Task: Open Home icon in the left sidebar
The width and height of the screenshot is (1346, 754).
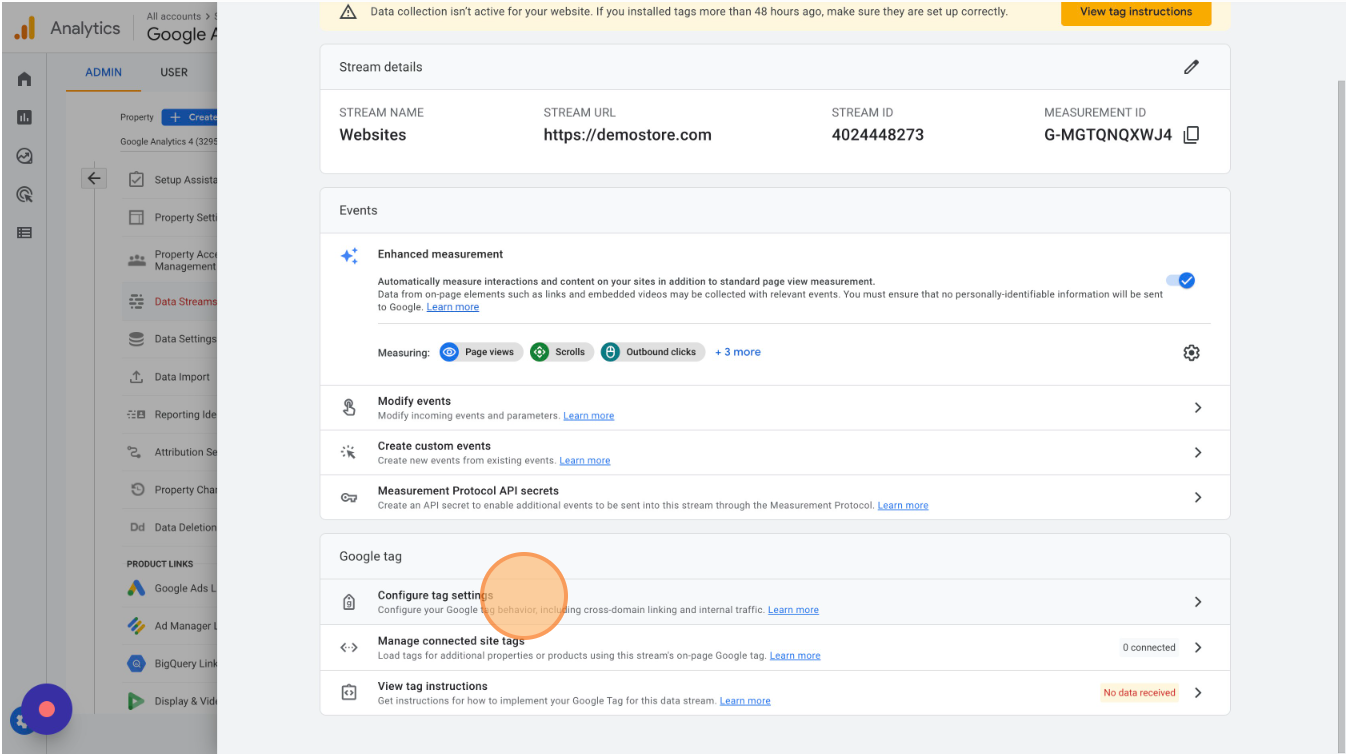Action: (x=24, y=79)
